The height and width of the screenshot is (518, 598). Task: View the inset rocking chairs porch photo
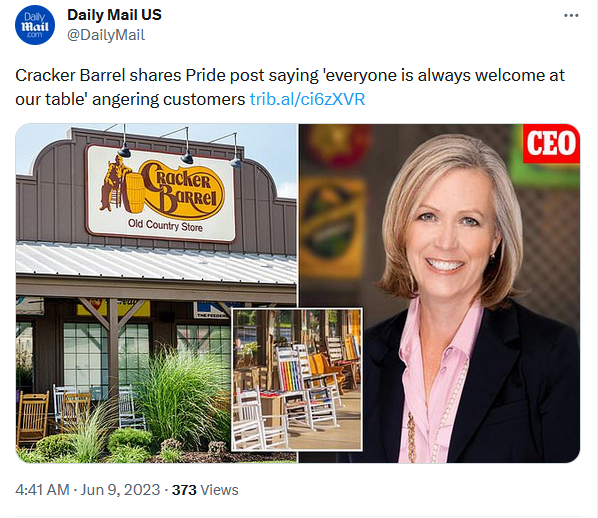[x=297, y=379]
